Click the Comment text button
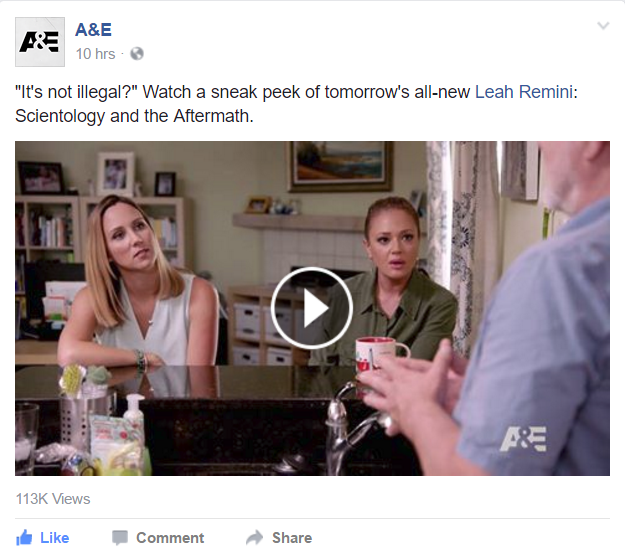625x554 pixels. pyautogui.click(x=170, y=538)
